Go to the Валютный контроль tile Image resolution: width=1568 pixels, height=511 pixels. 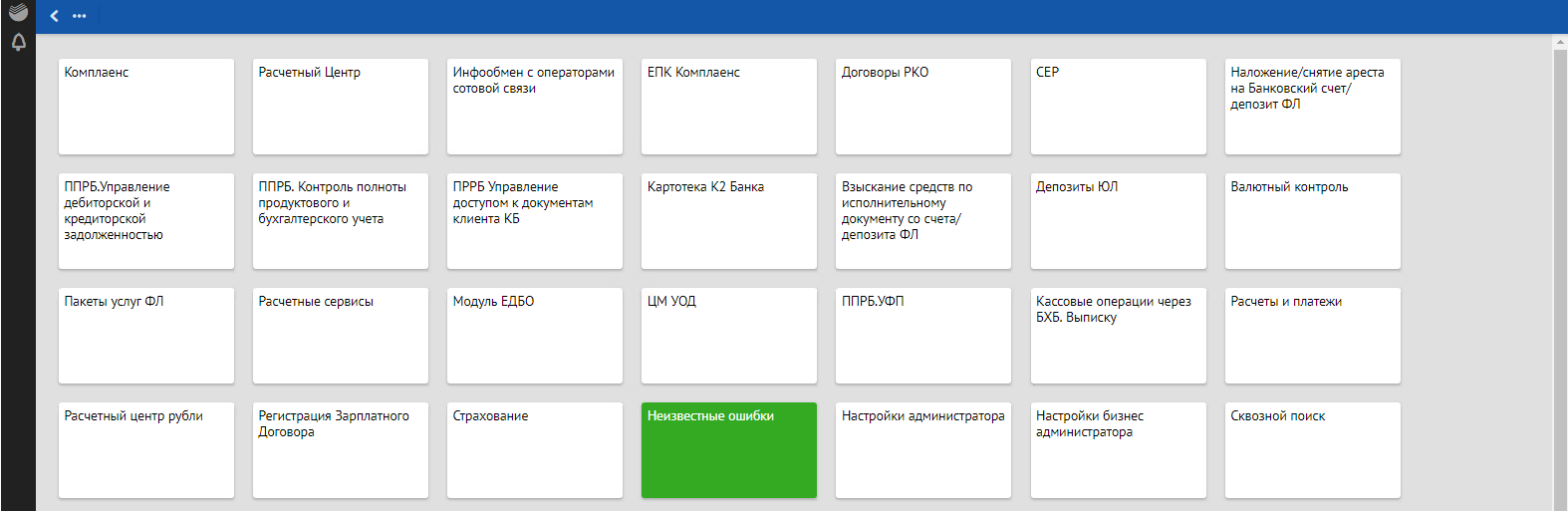coord(1312,221)
